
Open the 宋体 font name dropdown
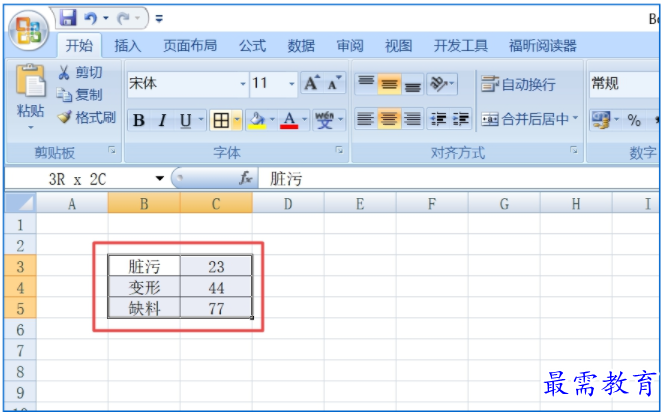coord(243,84)
